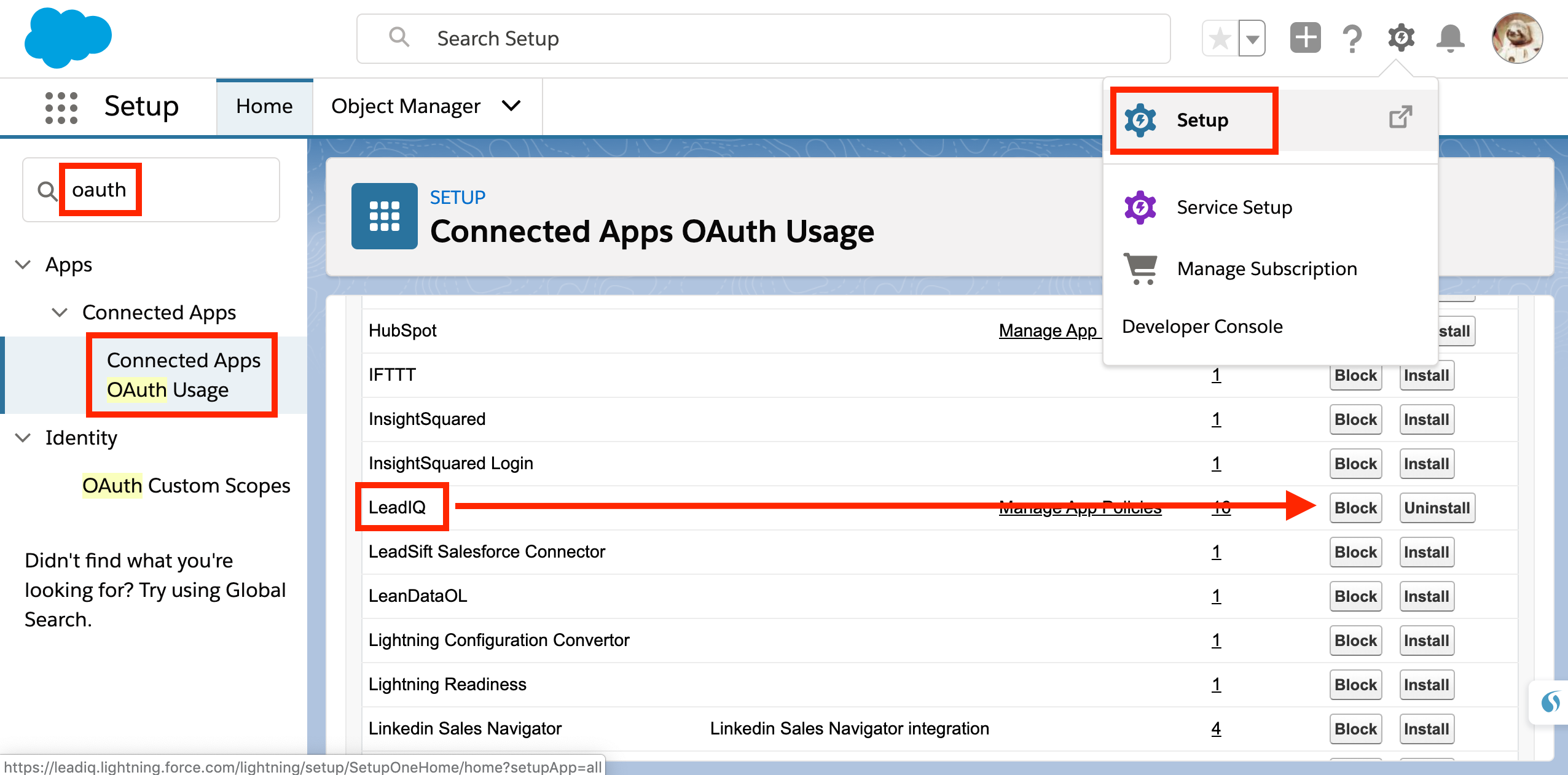Open the user profile avatar

[x=1517, y=38]
